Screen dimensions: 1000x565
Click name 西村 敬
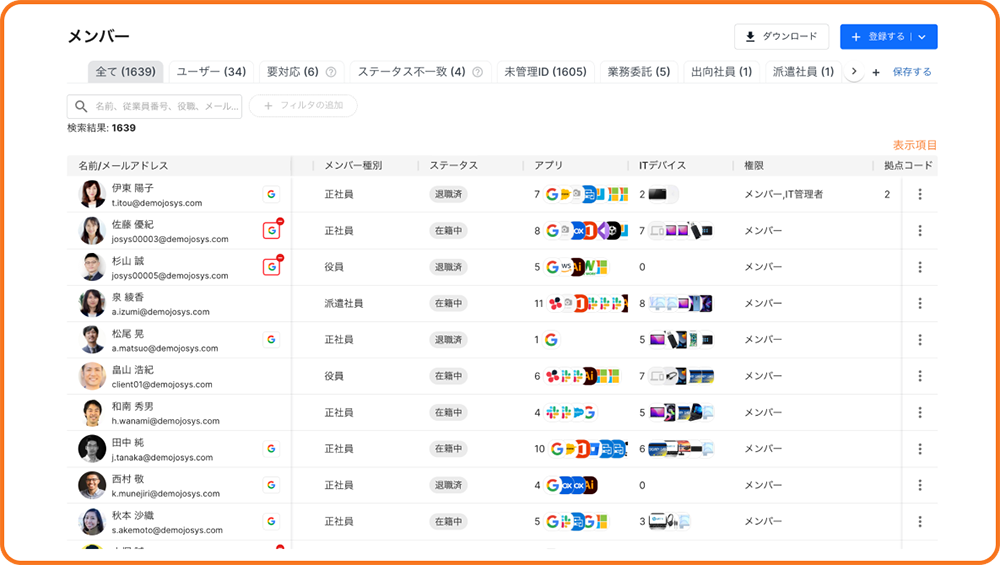tap(128, 479)
